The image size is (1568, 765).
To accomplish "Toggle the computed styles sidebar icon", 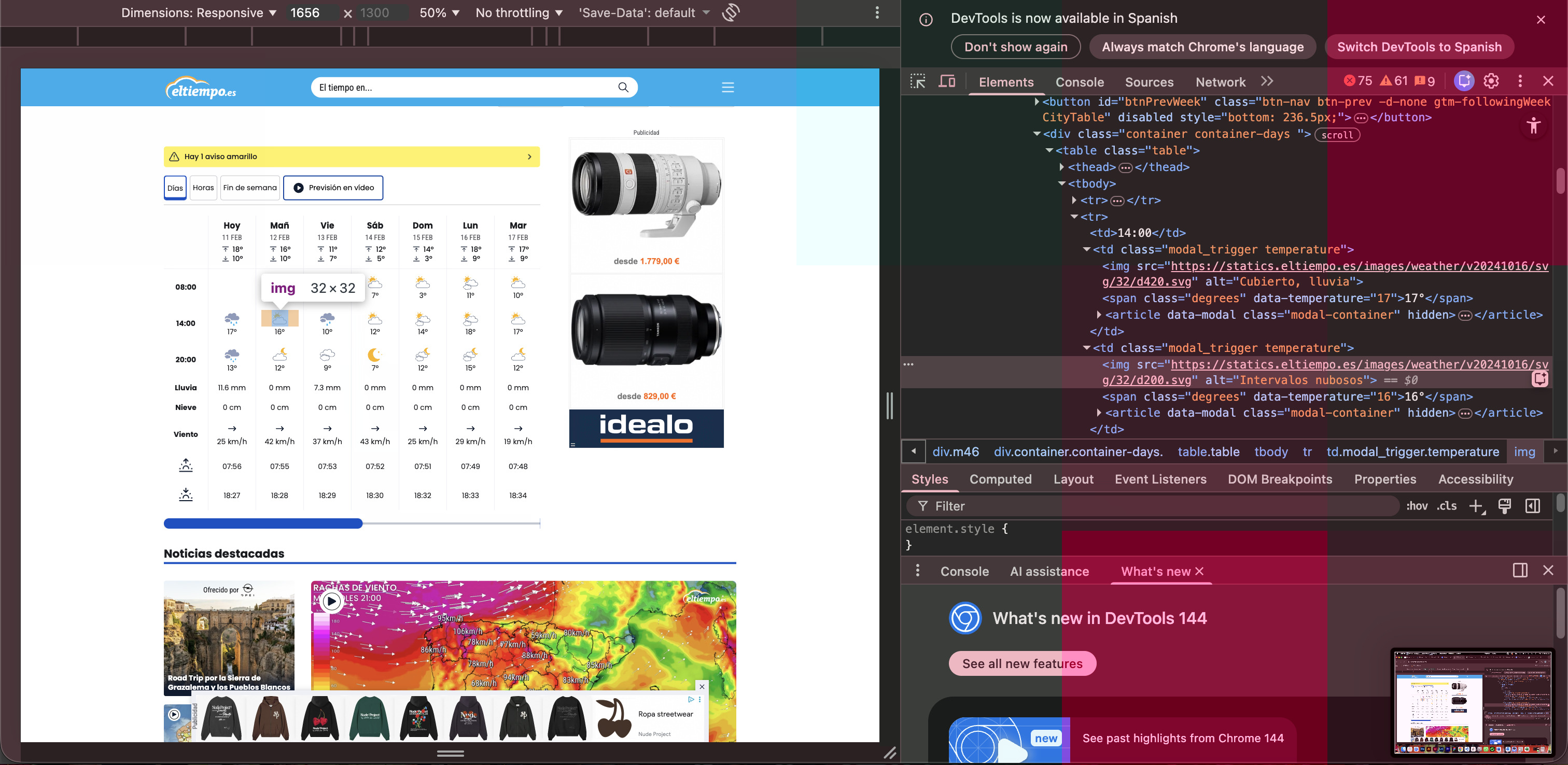I will click(x=1532, y=506).
